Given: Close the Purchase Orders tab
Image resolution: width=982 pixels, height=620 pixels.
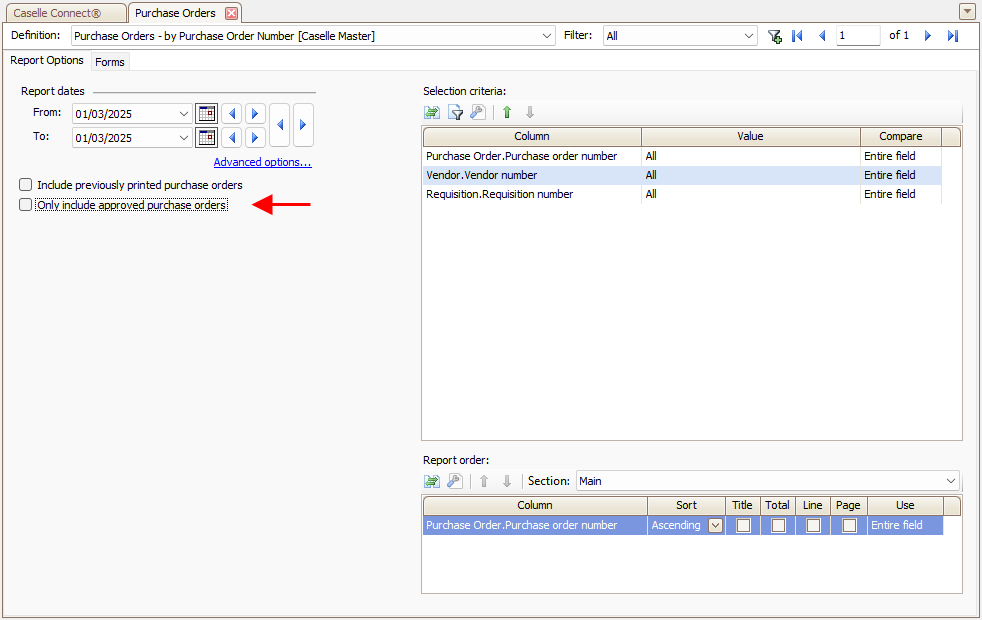Looking at the screenshot, I should 232,13.
